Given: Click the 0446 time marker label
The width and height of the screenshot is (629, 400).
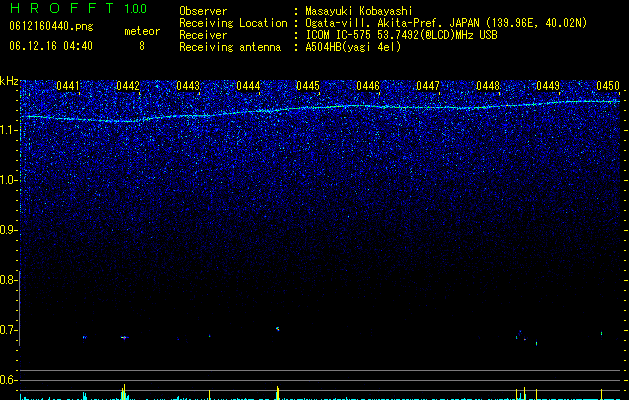Looking at the screenshot, I should [x=368, y=86].
